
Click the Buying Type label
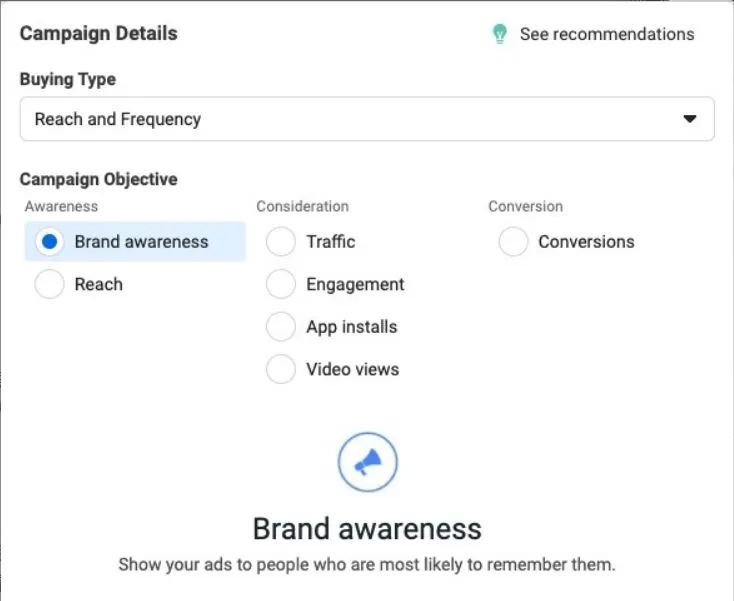coord(67,79)
